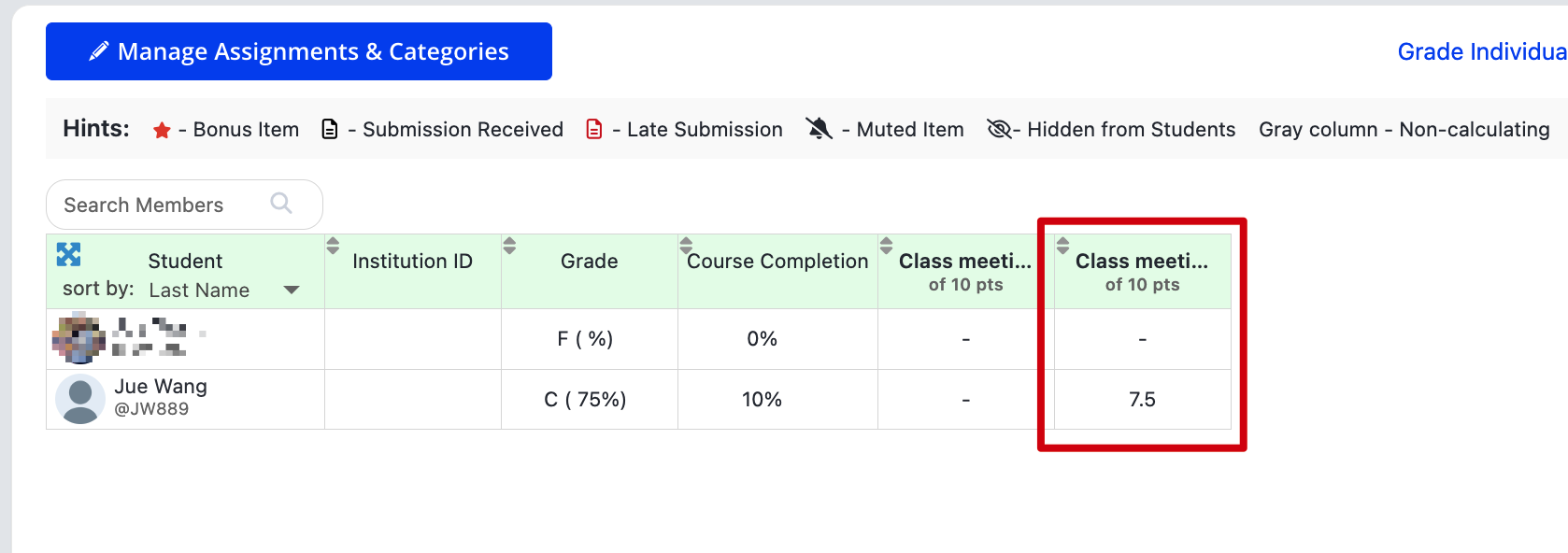1568x553 pixels.
Task: Toggle sort arrows on Grade column
Action: (509, 246)
